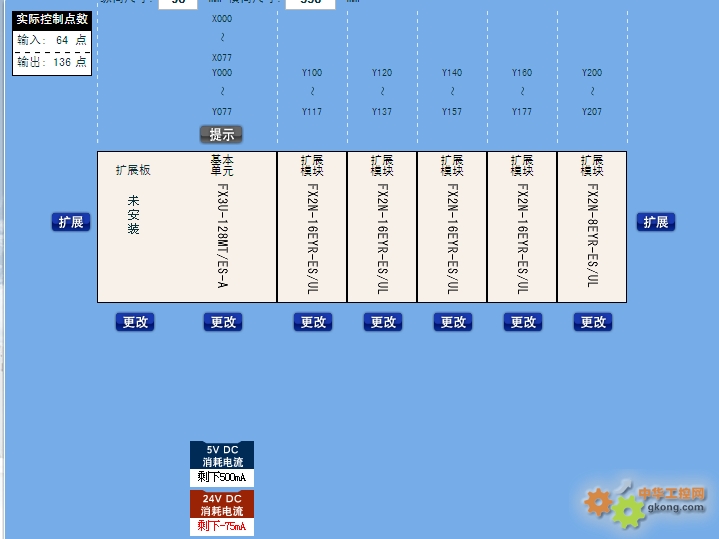Click the Y137 address label
The image size is (719, 539).
[382, 111]
